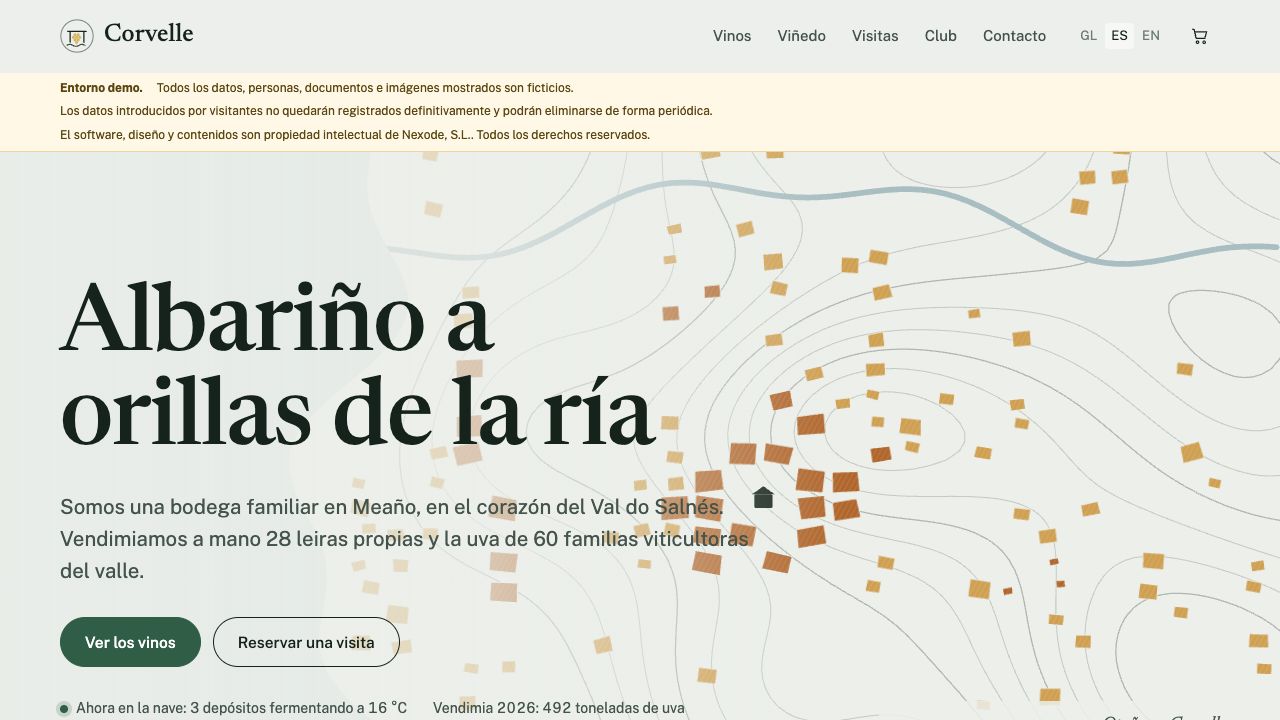
Task: Click the hero heading Albariño a orillas
Action: tap(358, 363)
